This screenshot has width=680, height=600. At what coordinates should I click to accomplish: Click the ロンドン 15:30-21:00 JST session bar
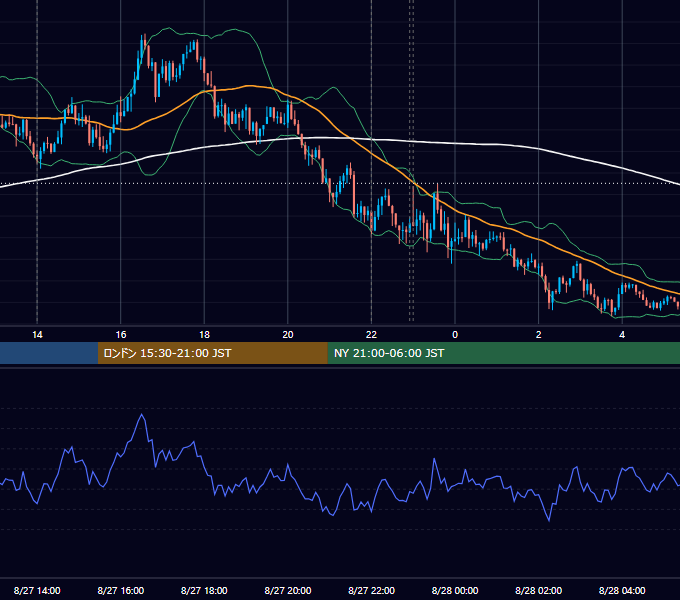point(212,353)
